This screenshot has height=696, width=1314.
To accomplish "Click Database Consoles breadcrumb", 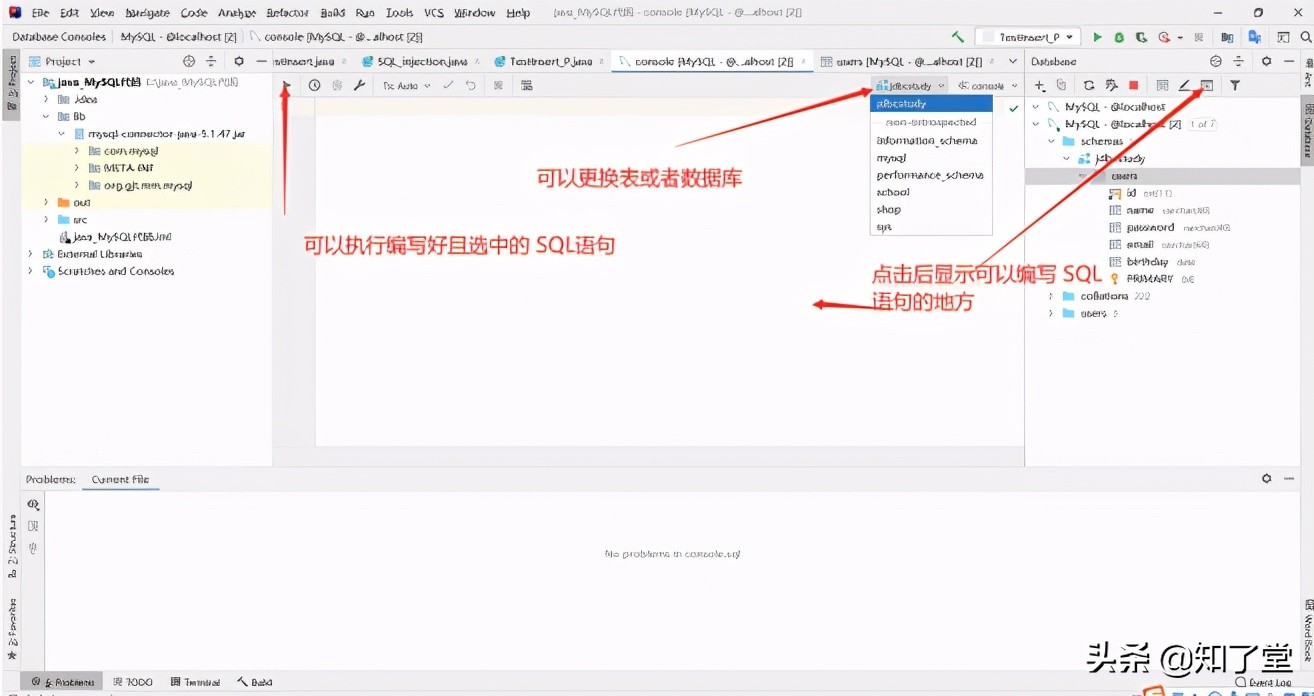I will click(x=59, y=37).
